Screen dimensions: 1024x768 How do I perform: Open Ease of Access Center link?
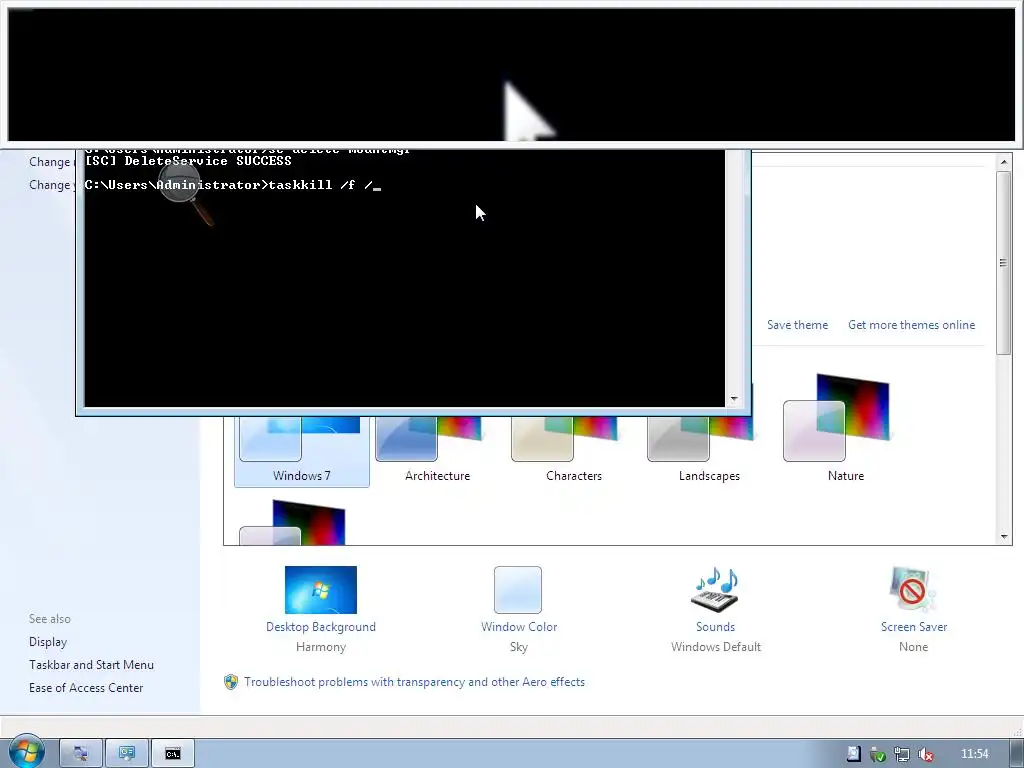[86, 688]
